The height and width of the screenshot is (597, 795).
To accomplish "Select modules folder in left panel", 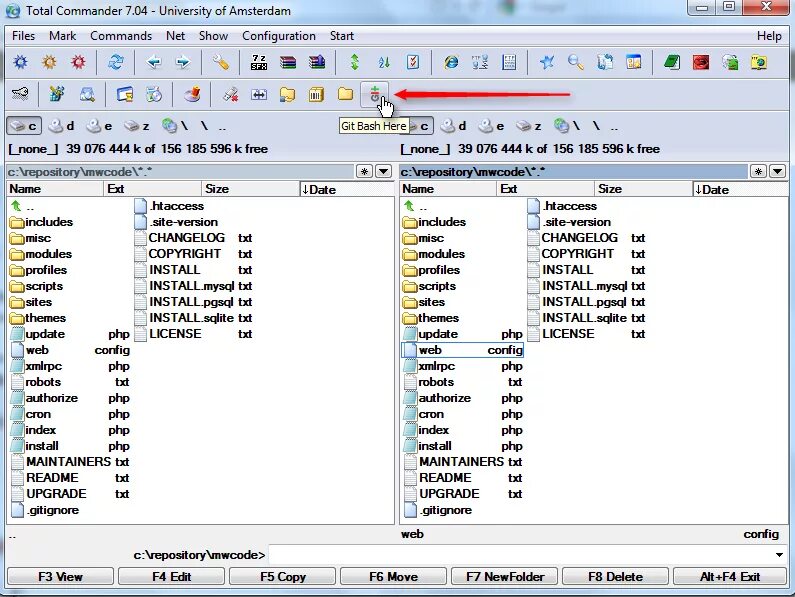I will pyautogui.click(x=42, y=254).
